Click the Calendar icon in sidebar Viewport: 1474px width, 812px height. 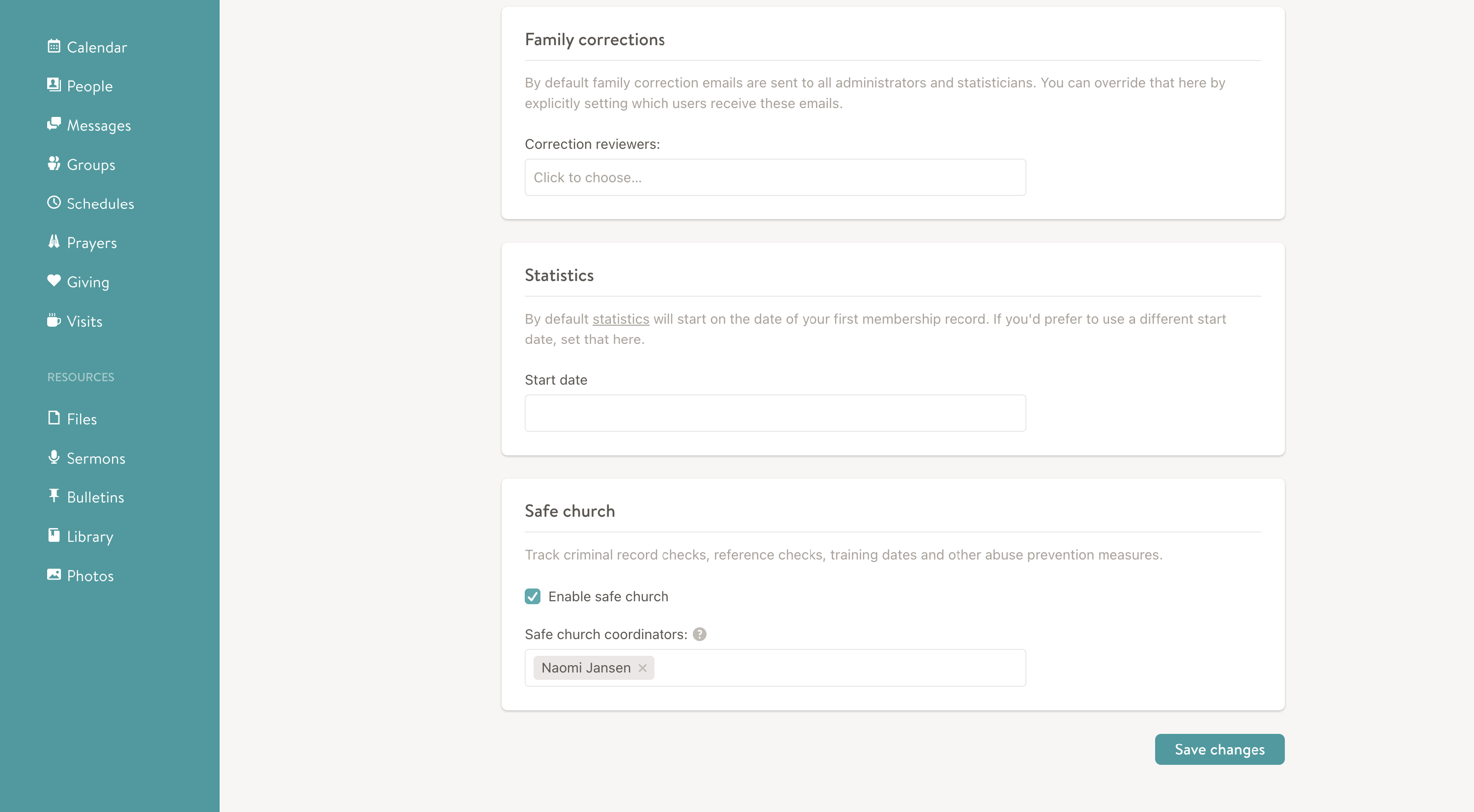[x=54, y=46]
